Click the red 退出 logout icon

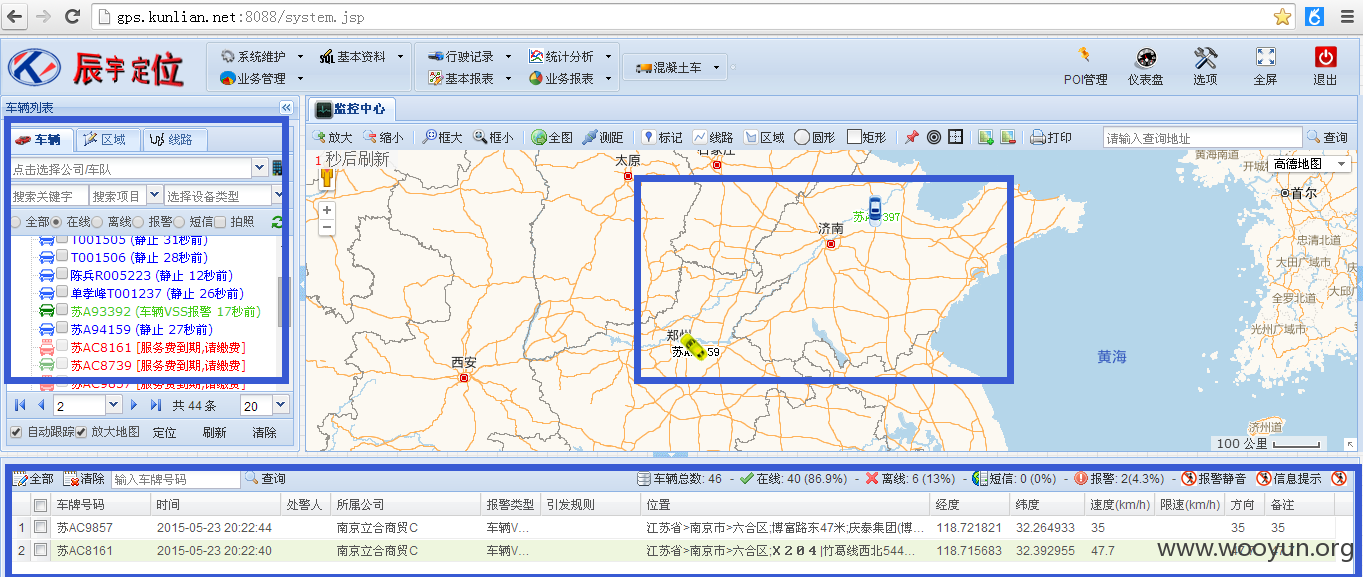coord(1325,57)
